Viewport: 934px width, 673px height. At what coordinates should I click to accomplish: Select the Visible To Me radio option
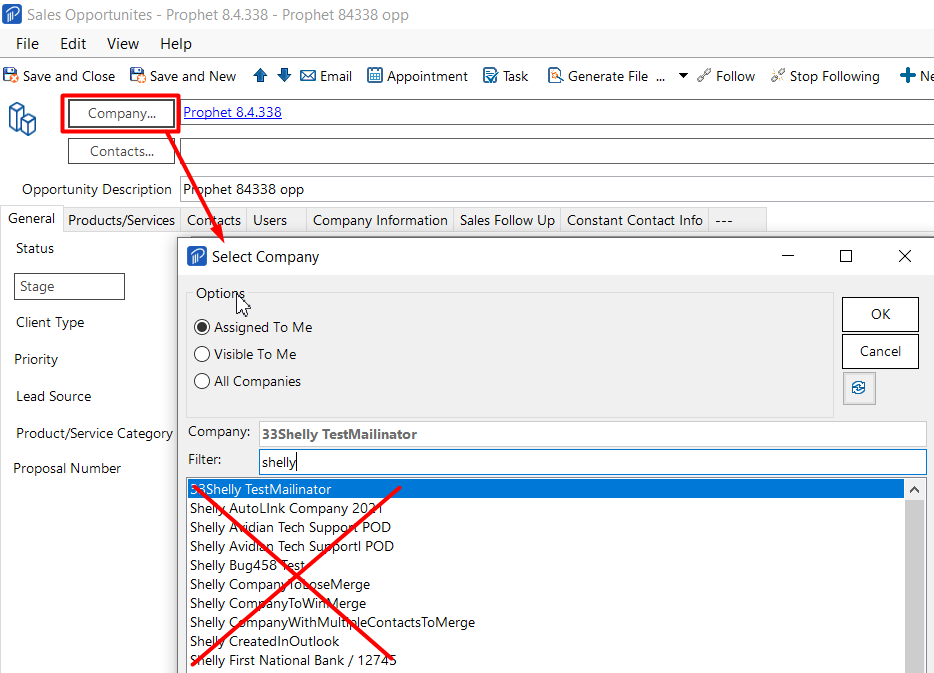202,354
